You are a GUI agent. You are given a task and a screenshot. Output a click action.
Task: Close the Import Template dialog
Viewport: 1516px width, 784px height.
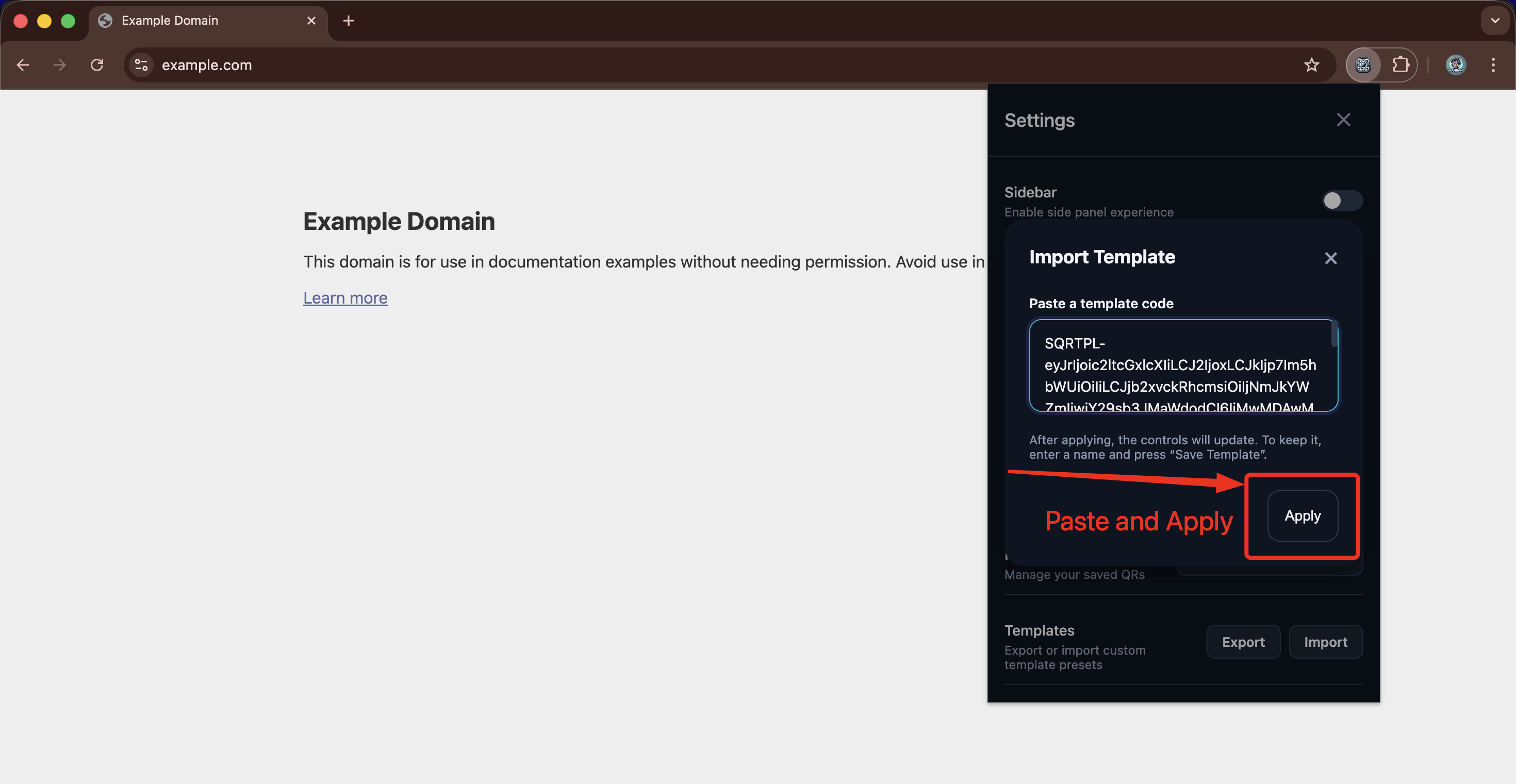pos(1330,258)
